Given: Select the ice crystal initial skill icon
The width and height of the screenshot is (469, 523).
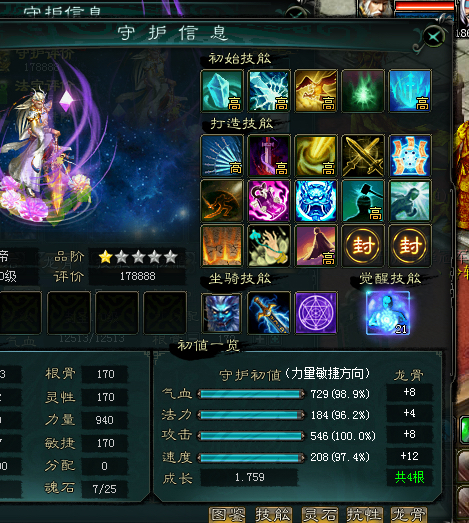Looking at the screenshot, I should 222,91.
